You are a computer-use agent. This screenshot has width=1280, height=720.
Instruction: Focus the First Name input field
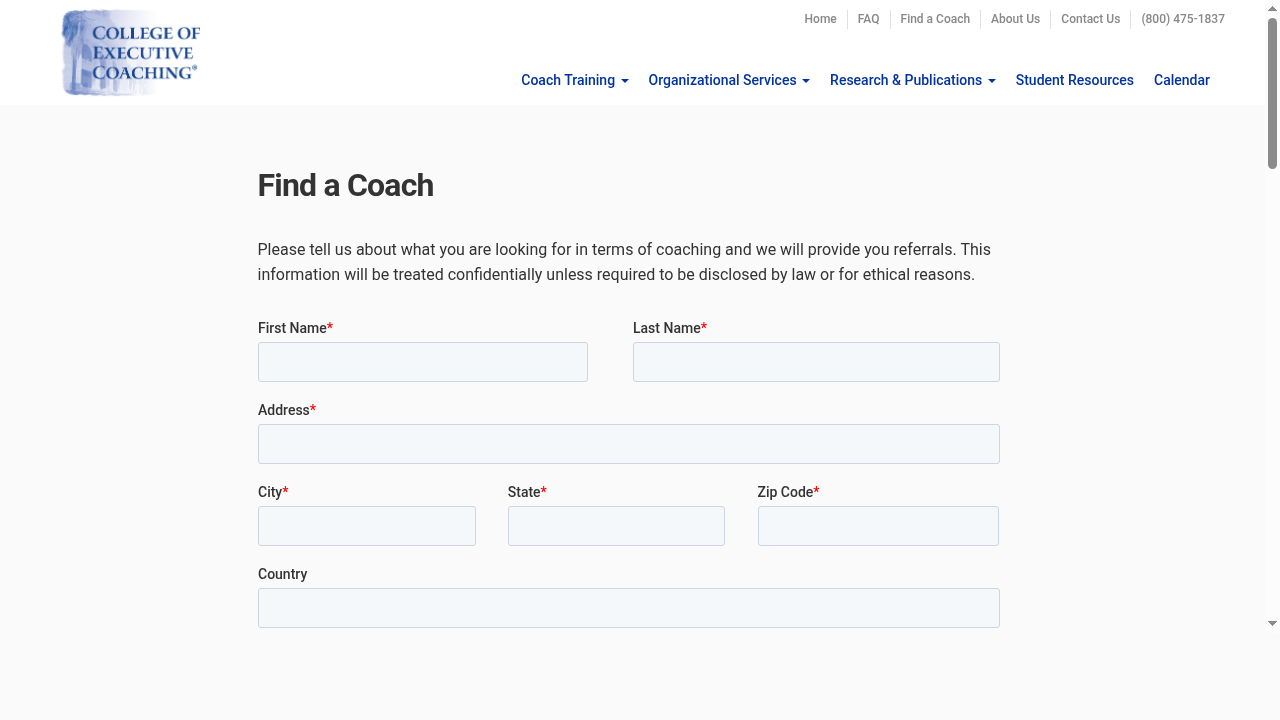(423, 362)
